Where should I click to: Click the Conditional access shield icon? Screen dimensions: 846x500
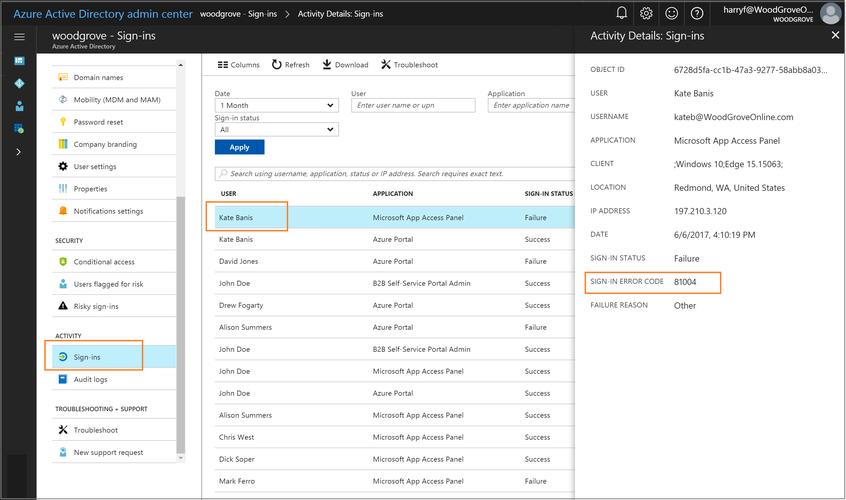click(63, 262)
